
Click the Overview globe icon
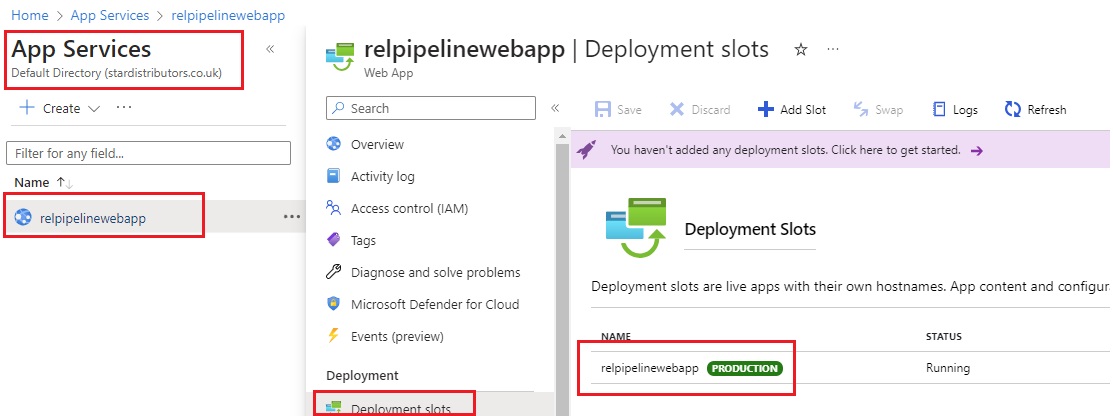334,144
